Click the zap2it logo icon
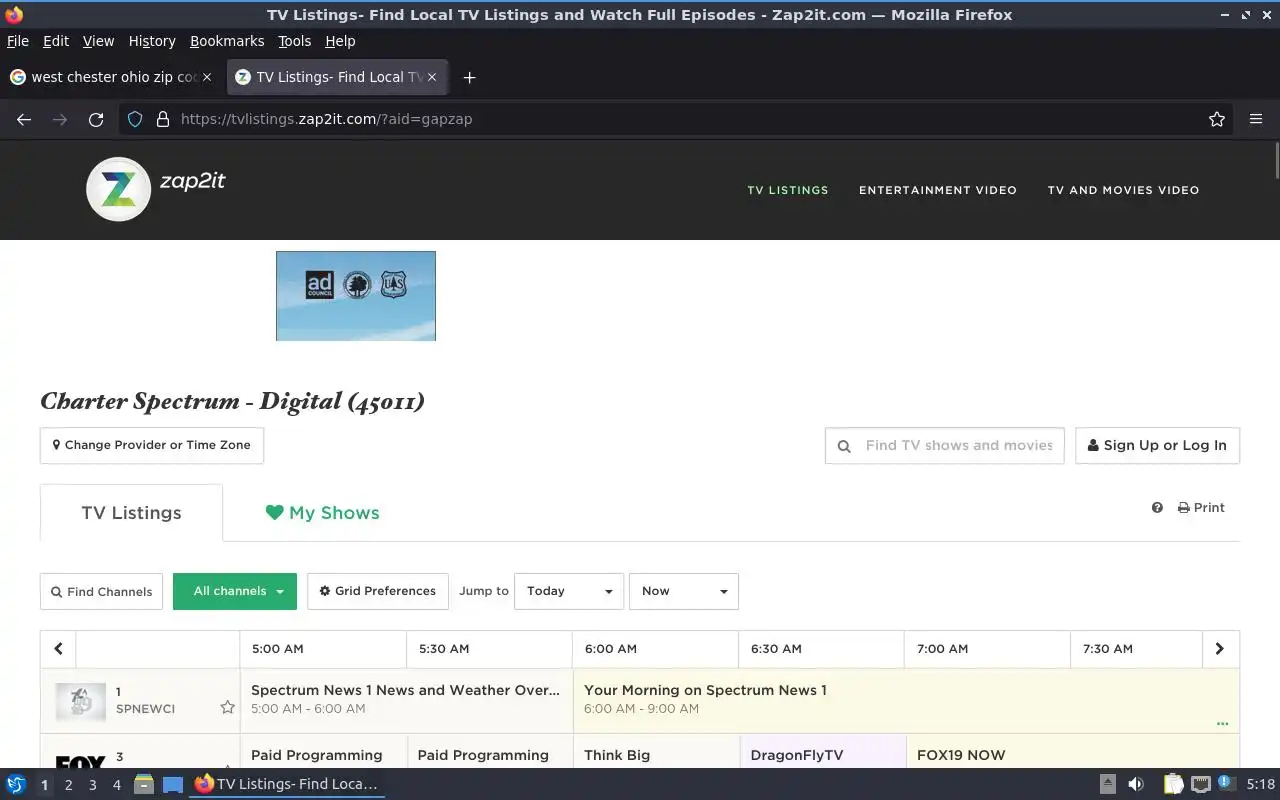Screen dimensions: 1280x800 point(118,189)
